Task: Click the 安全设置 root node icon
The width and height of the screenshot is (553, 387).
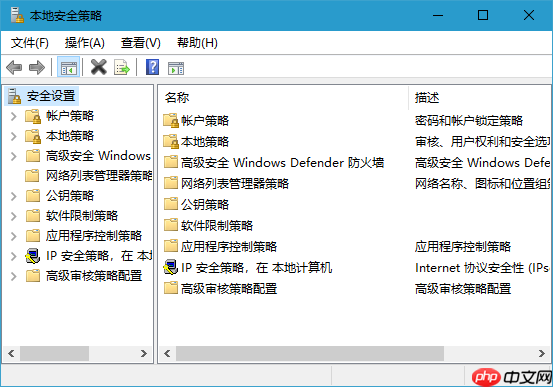Action: point(15,96)
